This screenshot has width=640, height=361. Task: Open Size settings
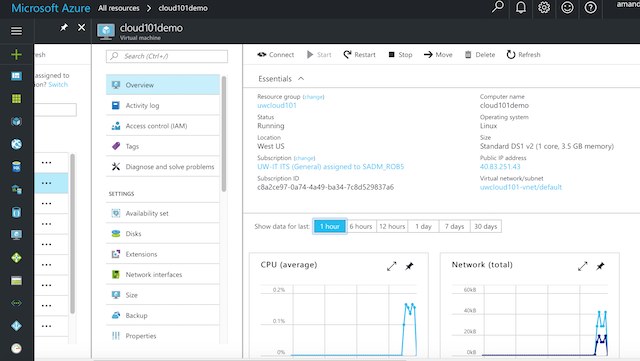click(x=162, y=295)
